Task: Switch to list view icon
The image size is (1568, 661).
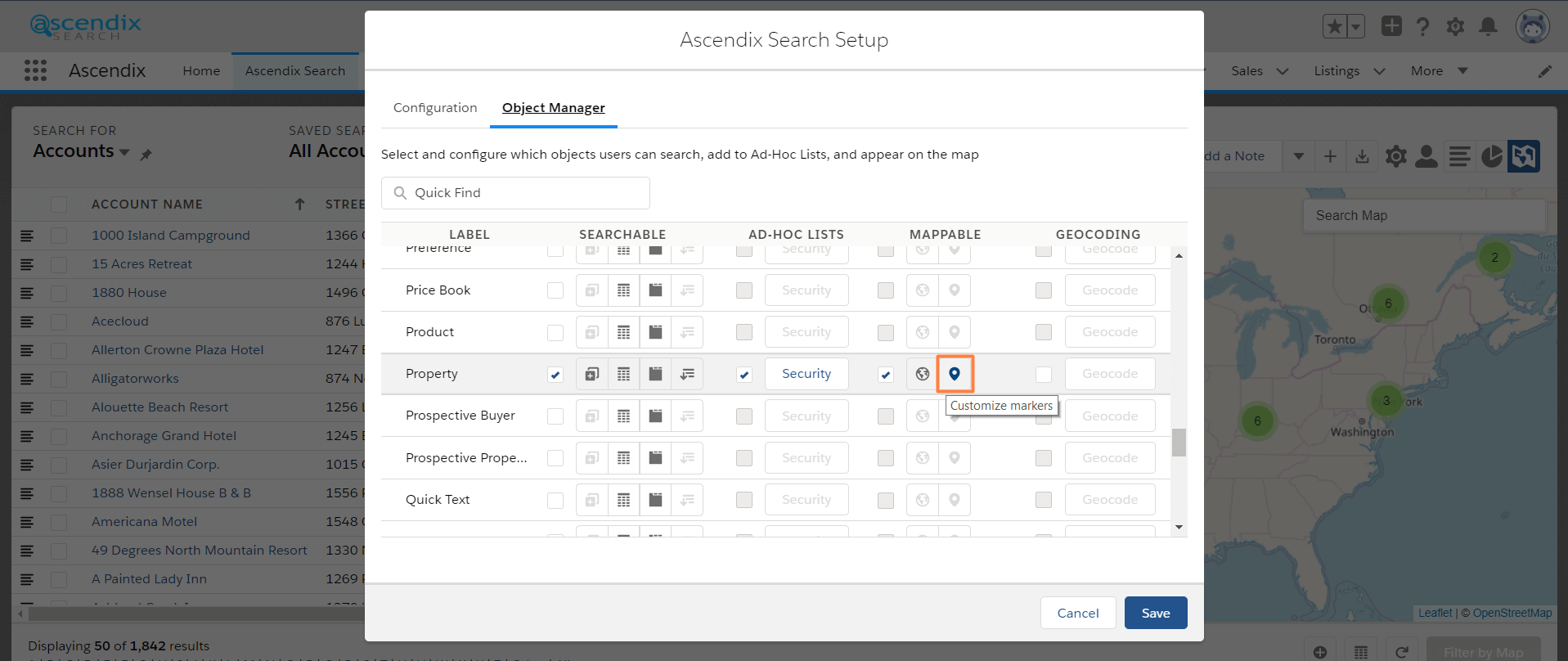Action: pos(1460,156)
